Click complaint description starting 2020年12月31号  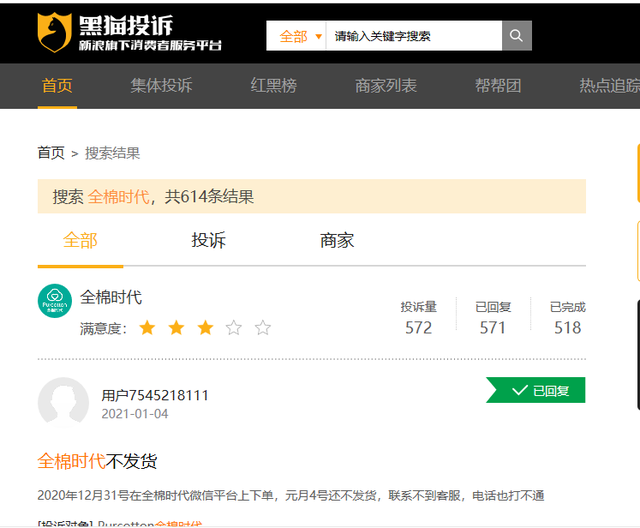pyautogui.click(x=291, y=495)
